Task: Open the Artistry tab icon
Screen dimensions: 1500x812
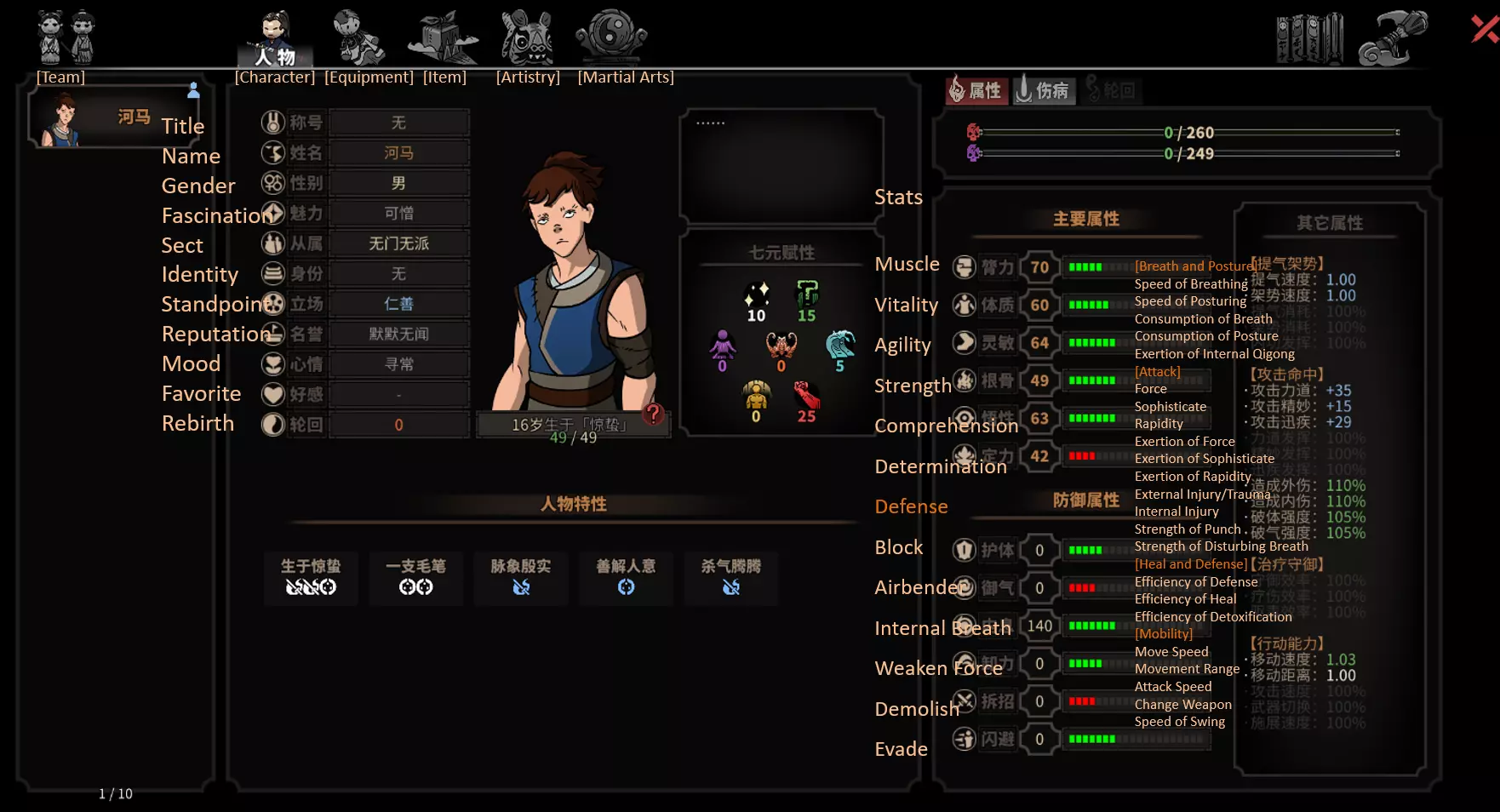Action: [x=528, y=37]
